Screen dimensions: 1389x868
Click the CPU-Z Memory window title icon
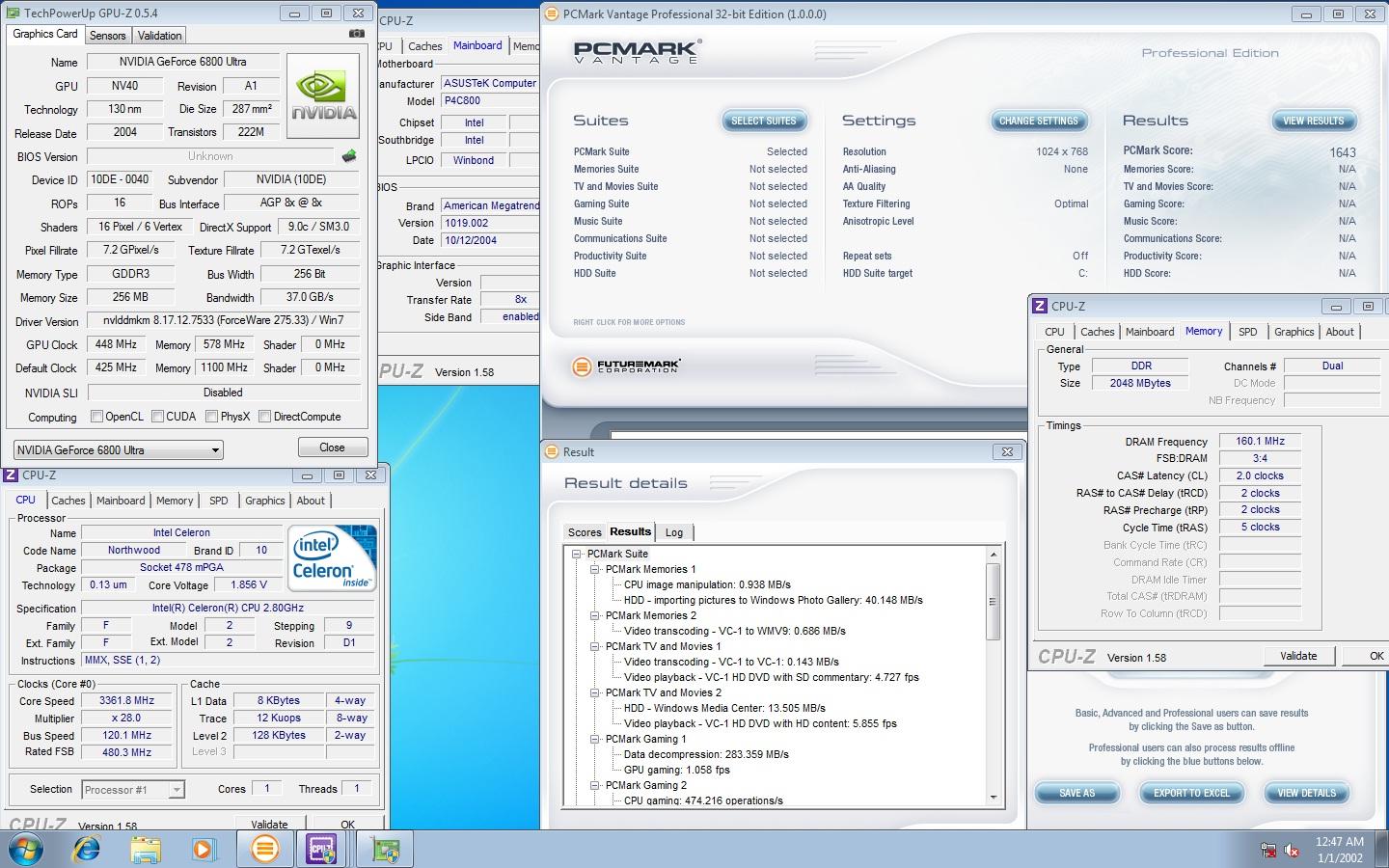pyautogui.click(x=1040, y=306)
